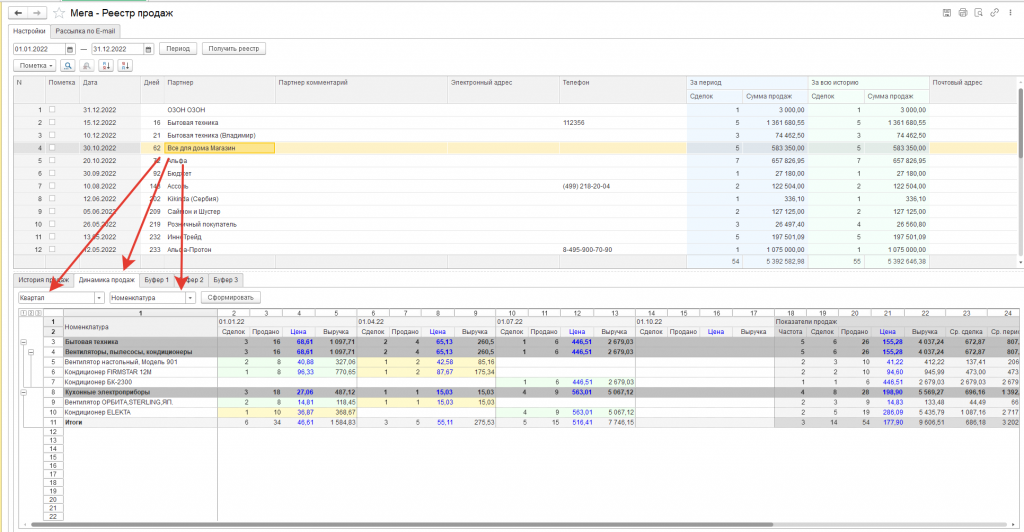1024x532 pixels.
Task: Collapse the Бытовая техника group
Action: click(24, 342)
